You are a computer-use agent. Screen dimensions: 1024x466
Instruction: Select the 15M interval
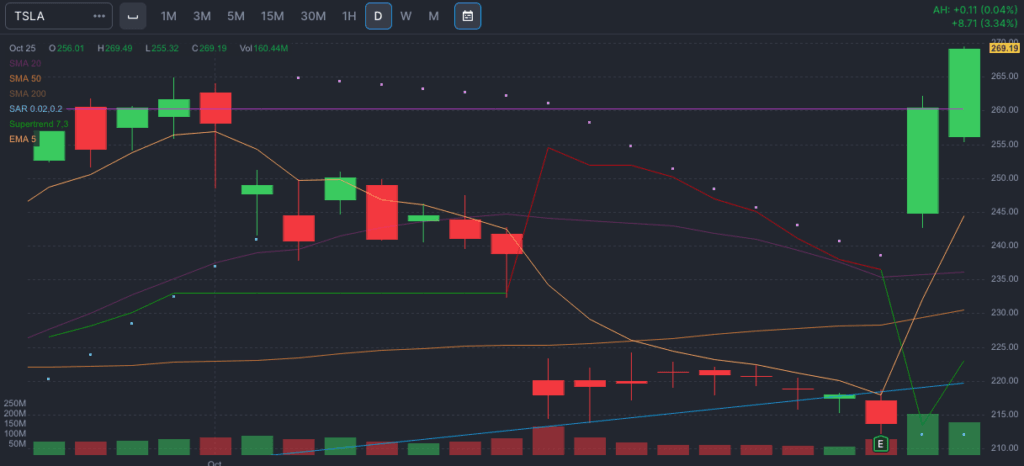click(271, 16)
